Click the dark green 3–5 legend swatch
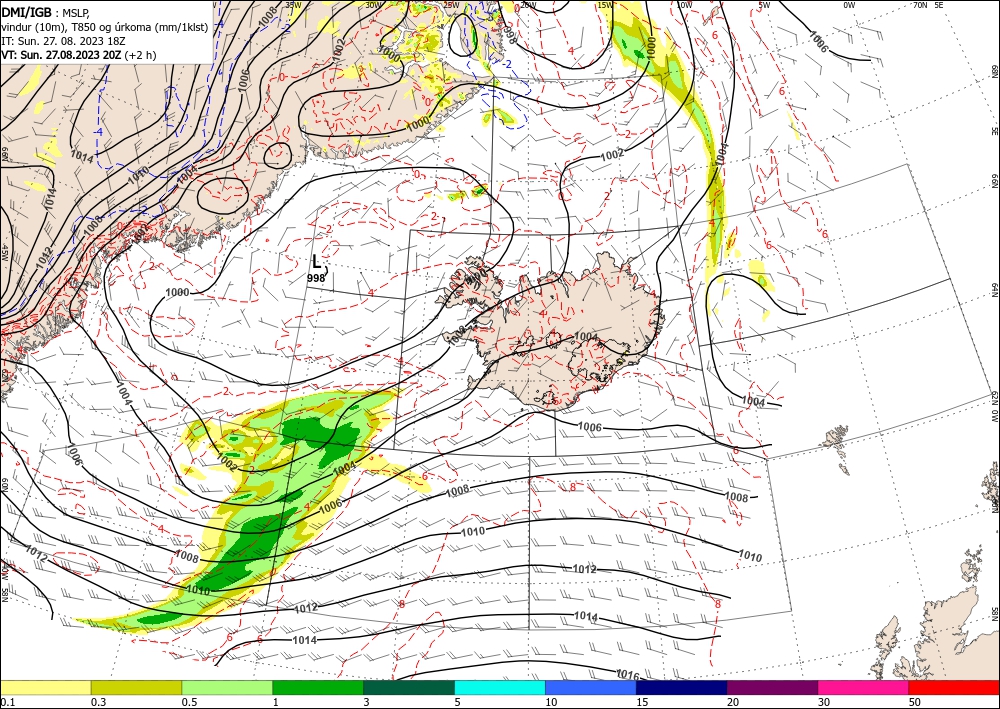The image size is (1000, 709). tap(409, 687)
